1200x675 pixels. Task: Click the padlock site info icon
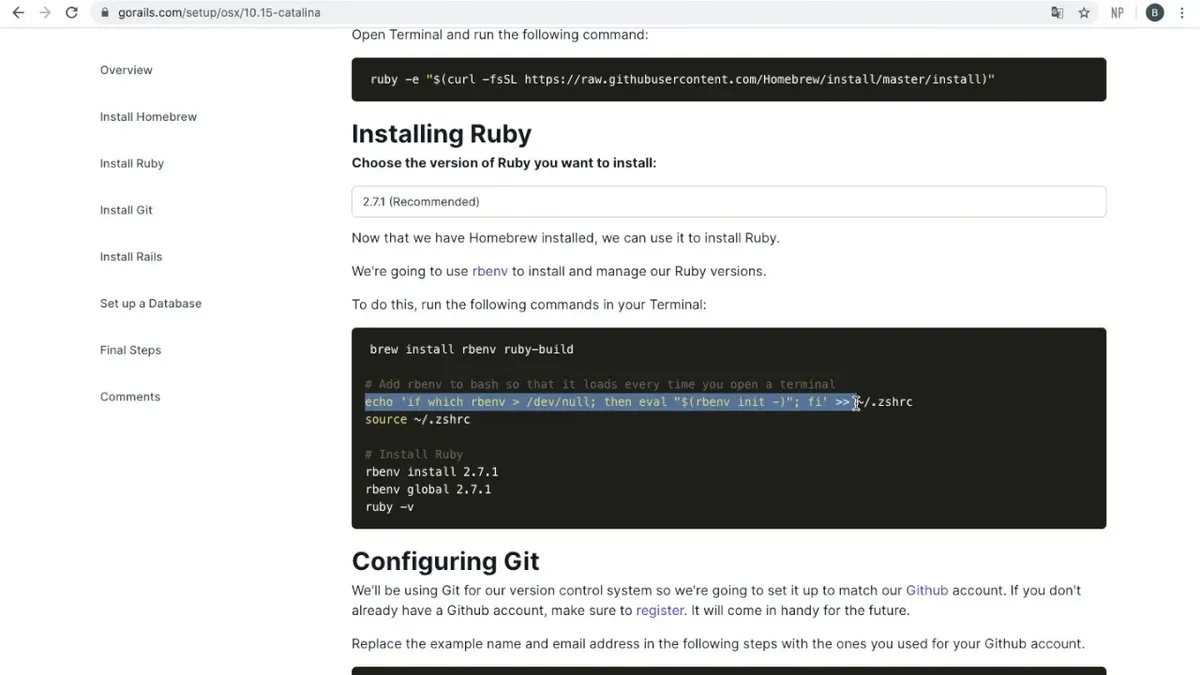pos(105,13)
